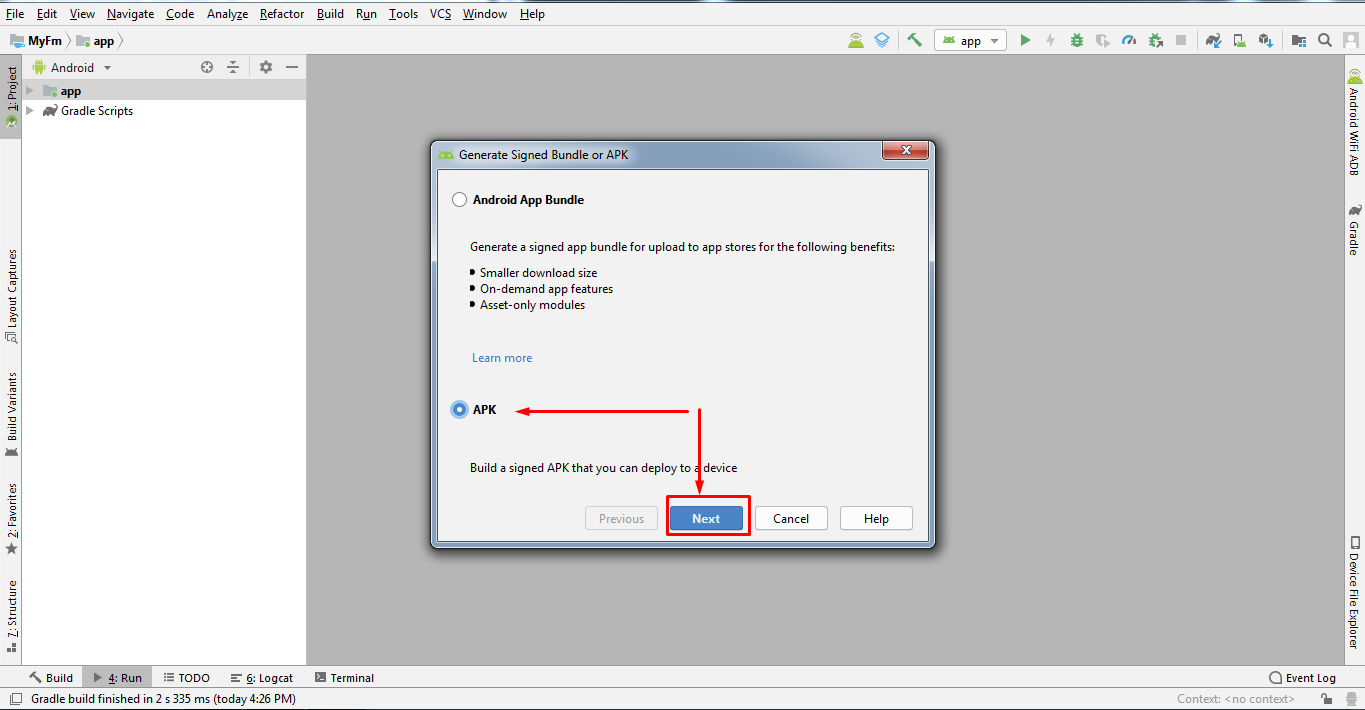Open the Build menu
1365x710 pixels.
pos(330,14)
